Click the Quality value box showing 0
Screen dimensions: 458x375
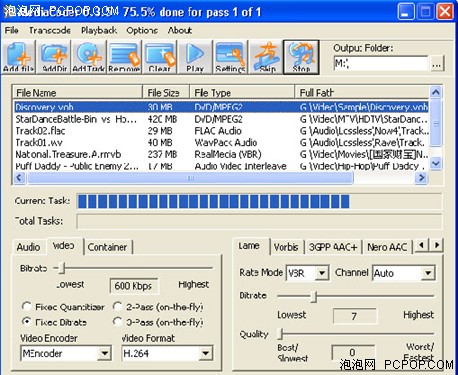point(353,352)
